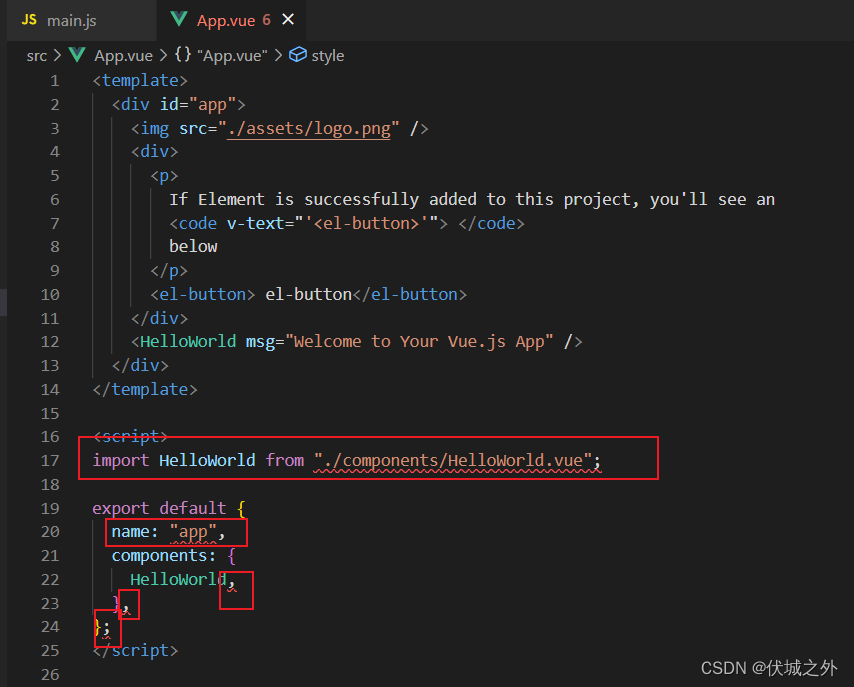The image size is (854, 687).
Task: Click the export default statement
Action: click(159, 508)
